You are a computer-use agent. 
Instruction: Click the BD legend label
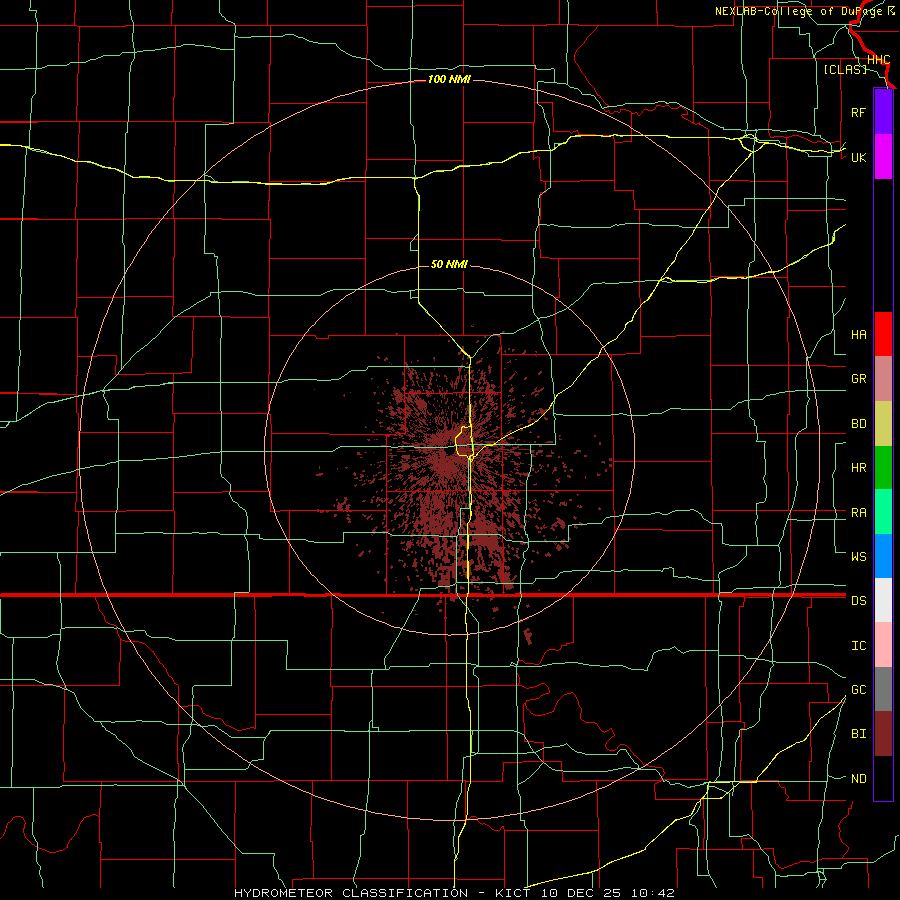pos(858,424)
